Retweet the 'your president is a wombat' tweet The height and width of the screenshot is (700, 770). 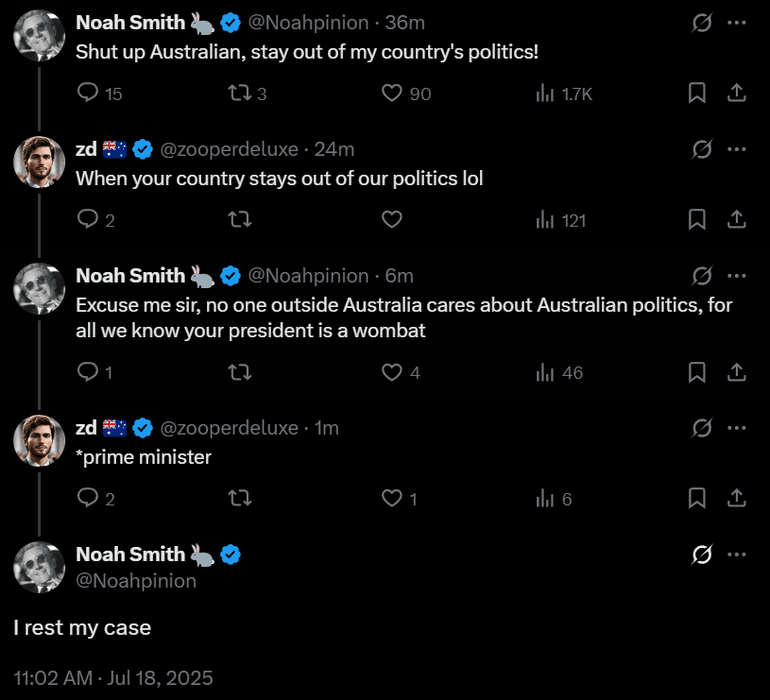pyautogui.click(x=239, y=372)
